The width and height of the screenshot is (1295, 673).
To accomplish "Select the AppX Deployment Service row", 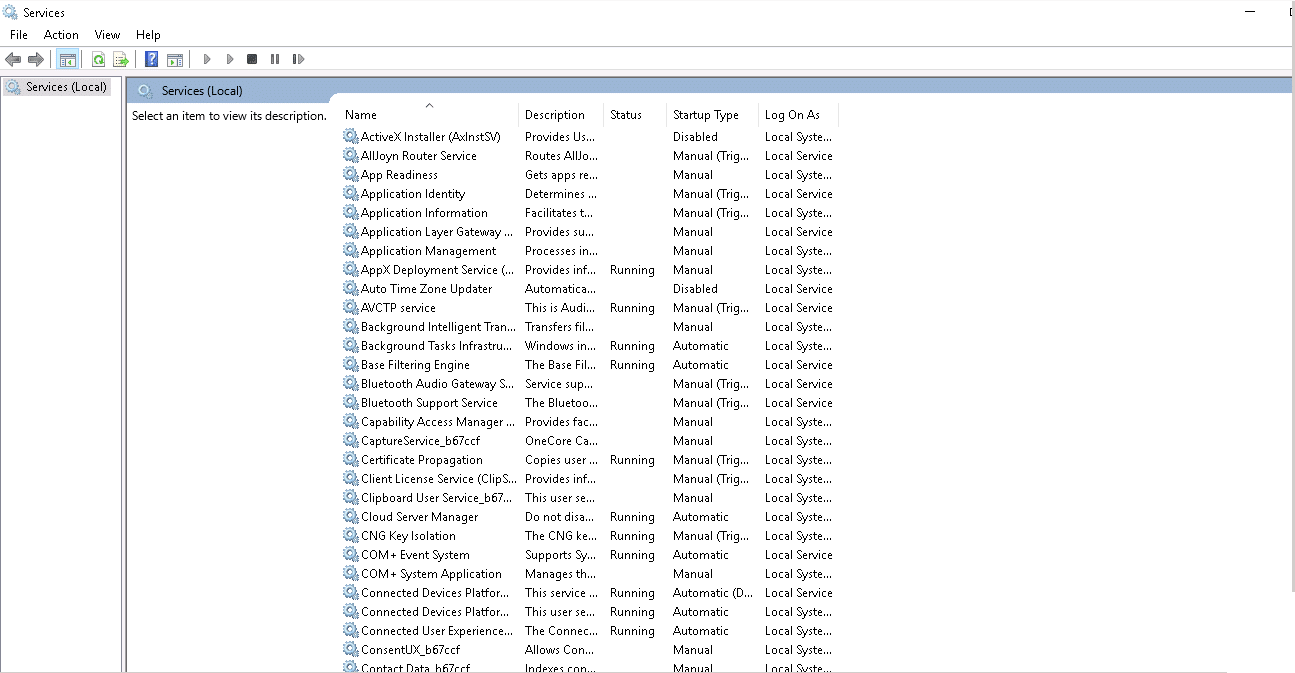I will coord(588,269).
